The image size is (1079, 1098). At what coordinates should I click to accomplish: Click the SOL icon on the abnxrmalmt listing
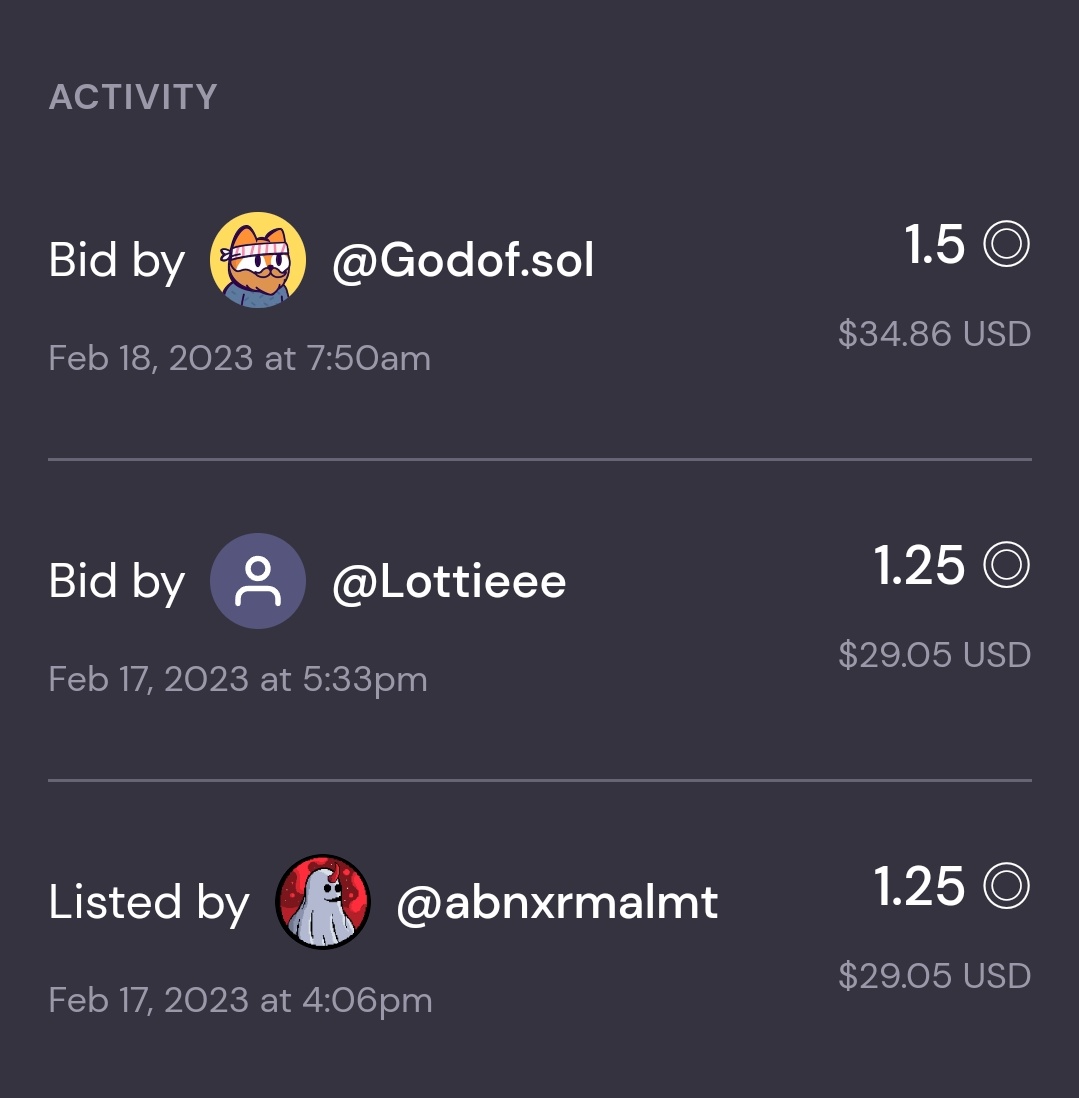coord(1006,887)
